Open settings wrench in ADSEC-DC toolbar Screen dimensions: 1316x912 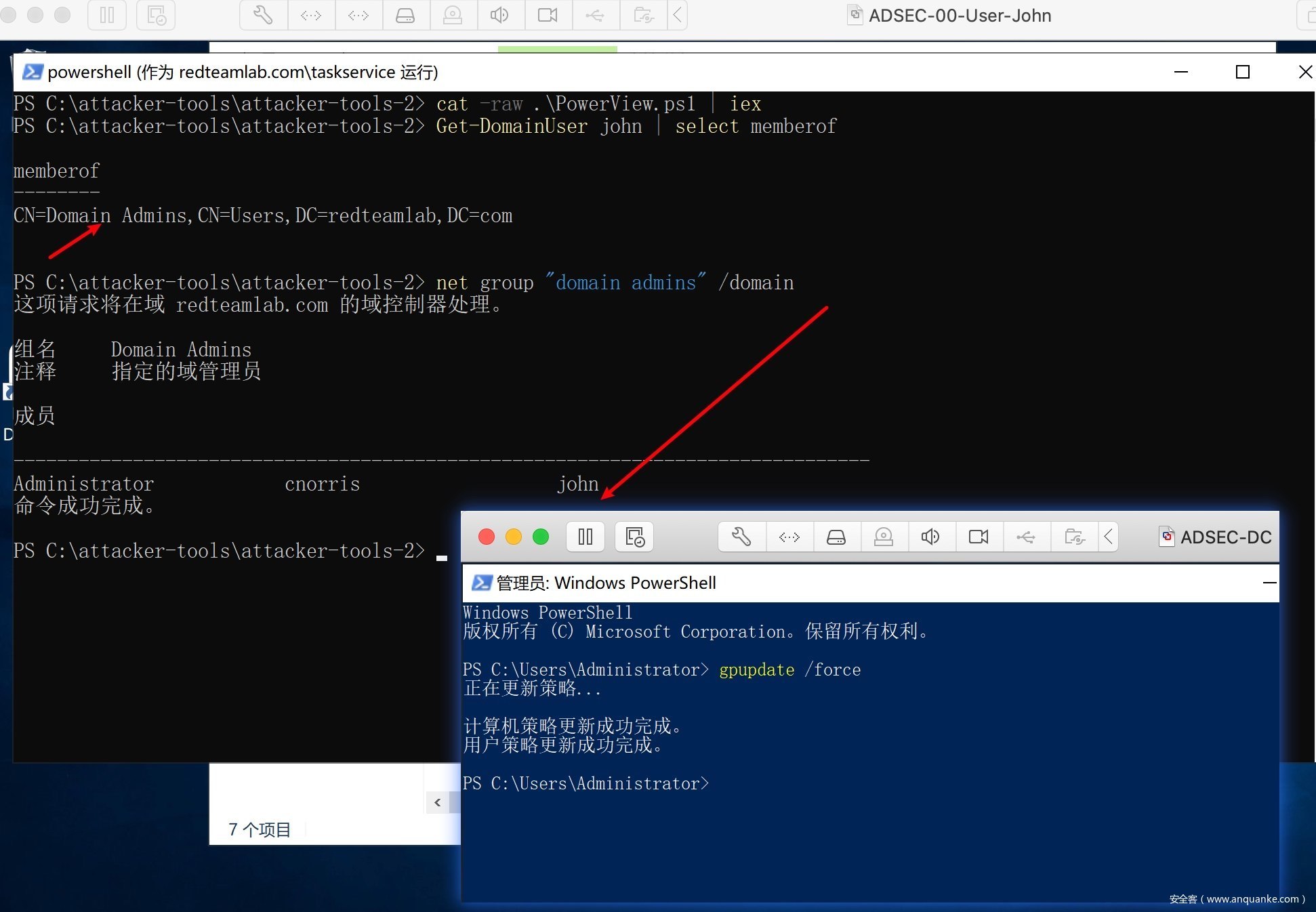(741, 537)
